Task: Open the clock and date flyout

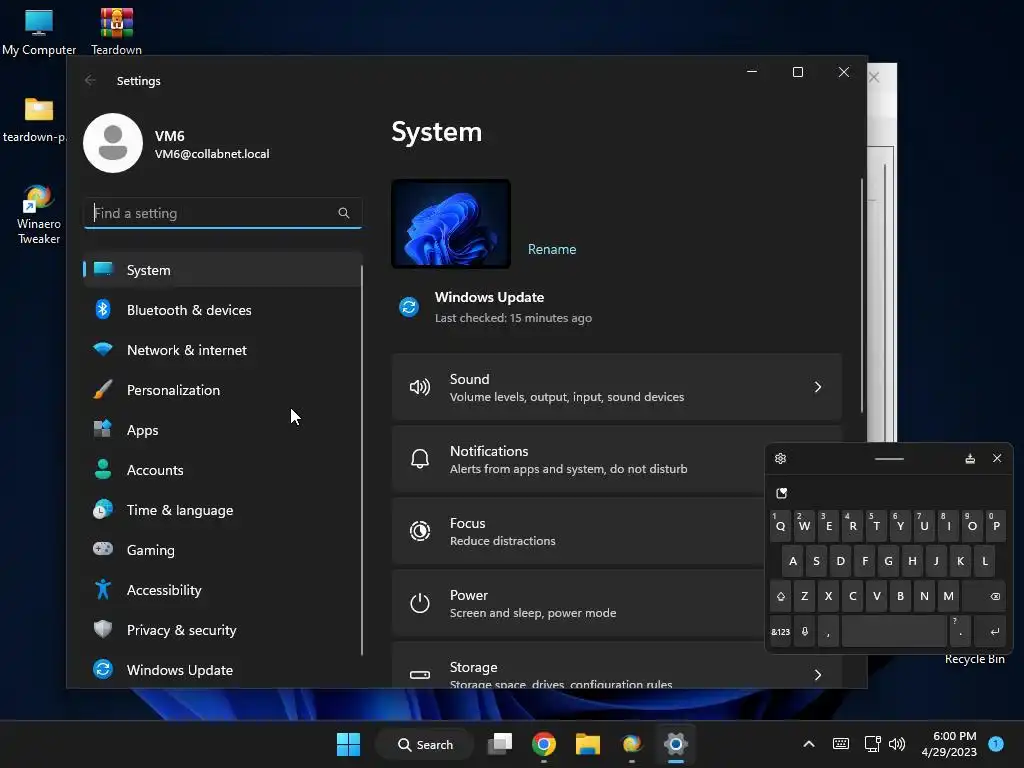Action: click(x=949, y=744)
